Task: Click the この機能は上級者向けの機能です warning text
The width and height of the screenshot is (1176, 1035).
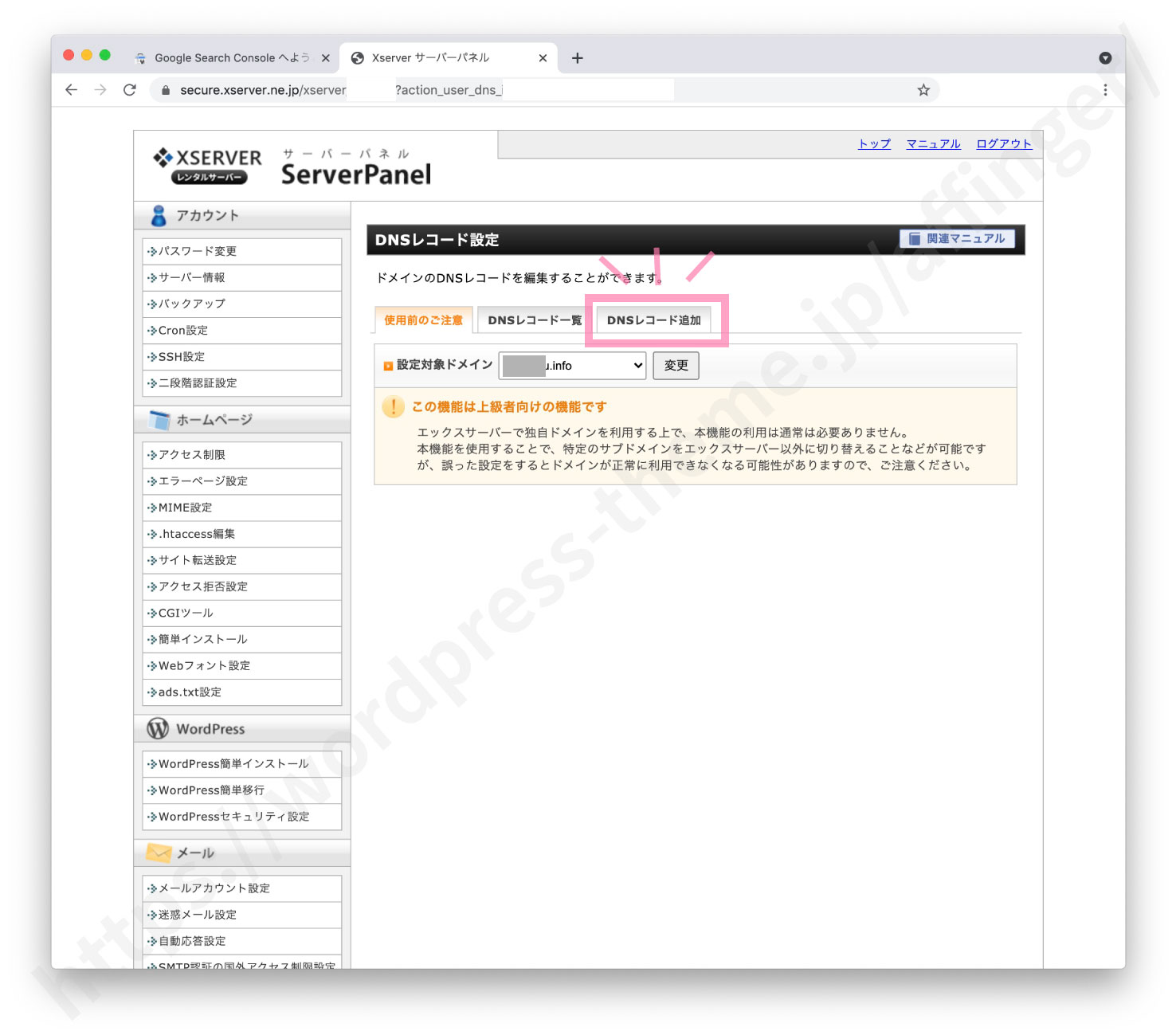Action: (x=509, y=407)
